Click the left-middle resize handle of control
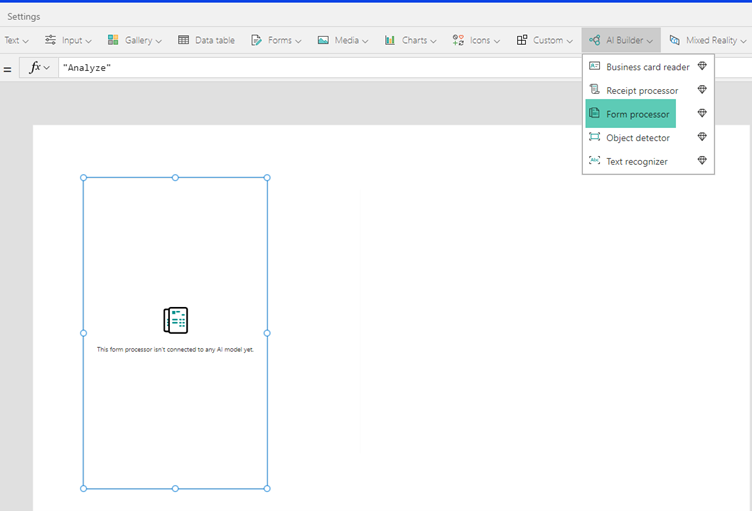The height and width of the screenshot is (511, 752). point(83,333)
